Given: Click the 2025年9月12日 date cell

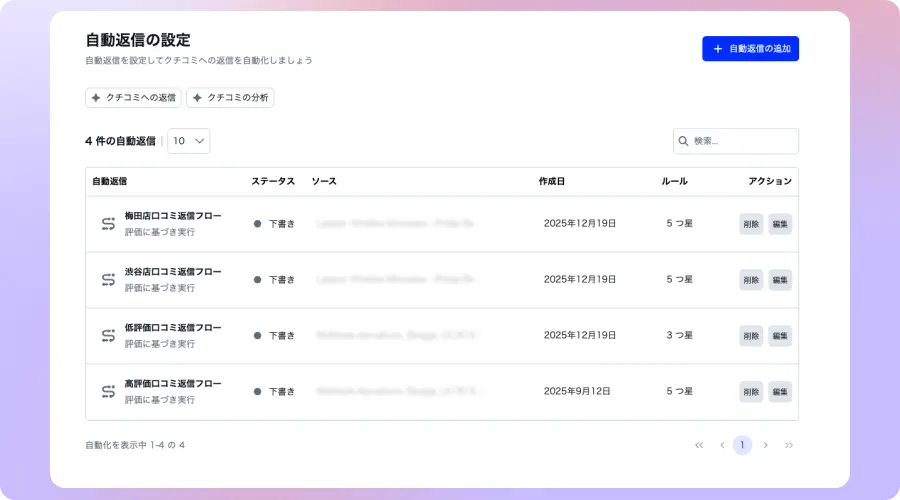Looking at the screenshot, I should 577,392.
